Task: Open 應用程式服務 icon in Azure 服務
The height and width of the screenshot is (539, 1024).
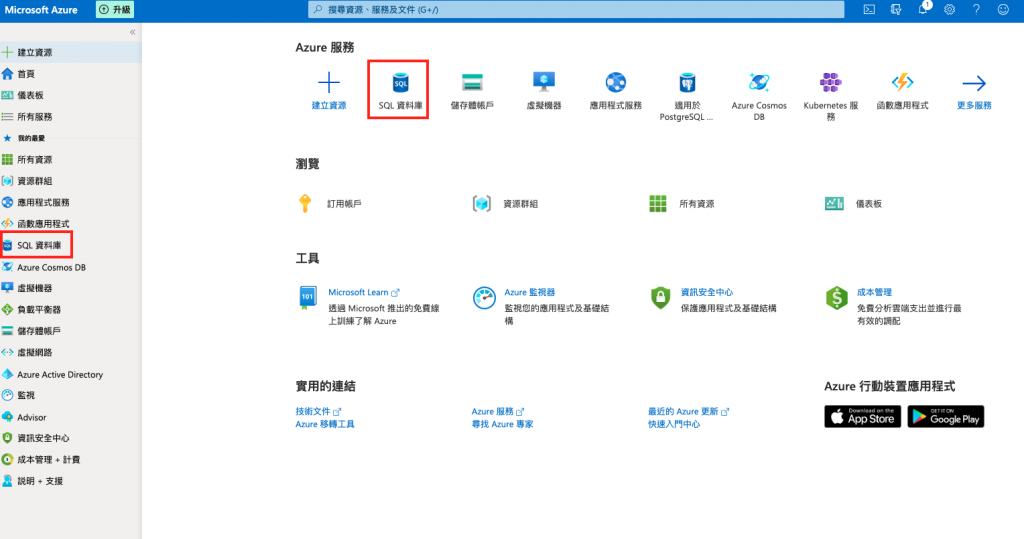Action: click(x=615, y=82)
